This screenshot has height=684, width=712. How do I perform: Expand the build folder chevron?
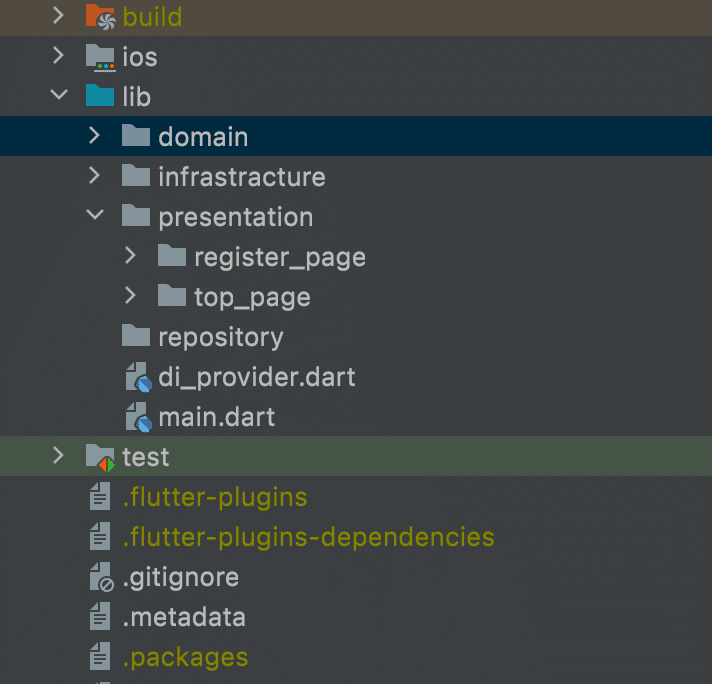click(x=58, y=15)
